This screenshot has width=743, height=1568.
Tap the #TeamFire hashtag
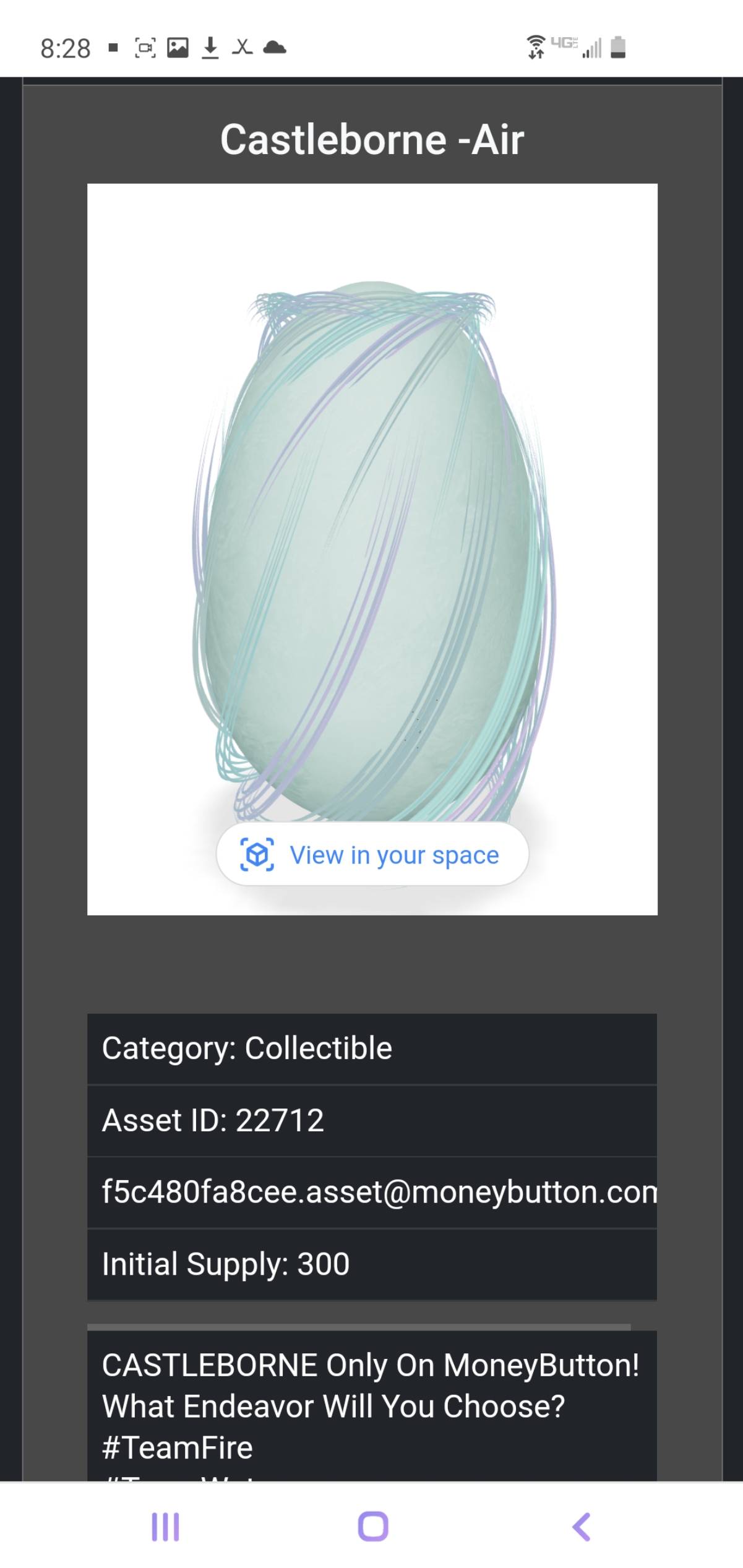point(178,1448)
